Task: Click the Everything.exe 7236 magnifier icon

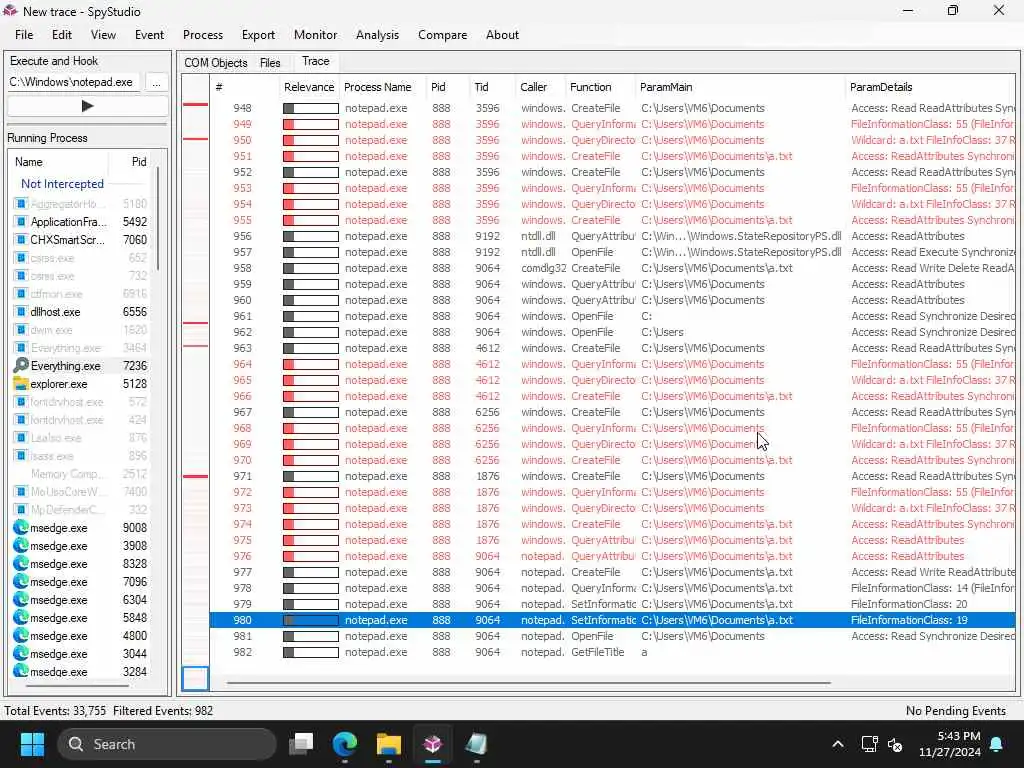Action: click(21, 366)
